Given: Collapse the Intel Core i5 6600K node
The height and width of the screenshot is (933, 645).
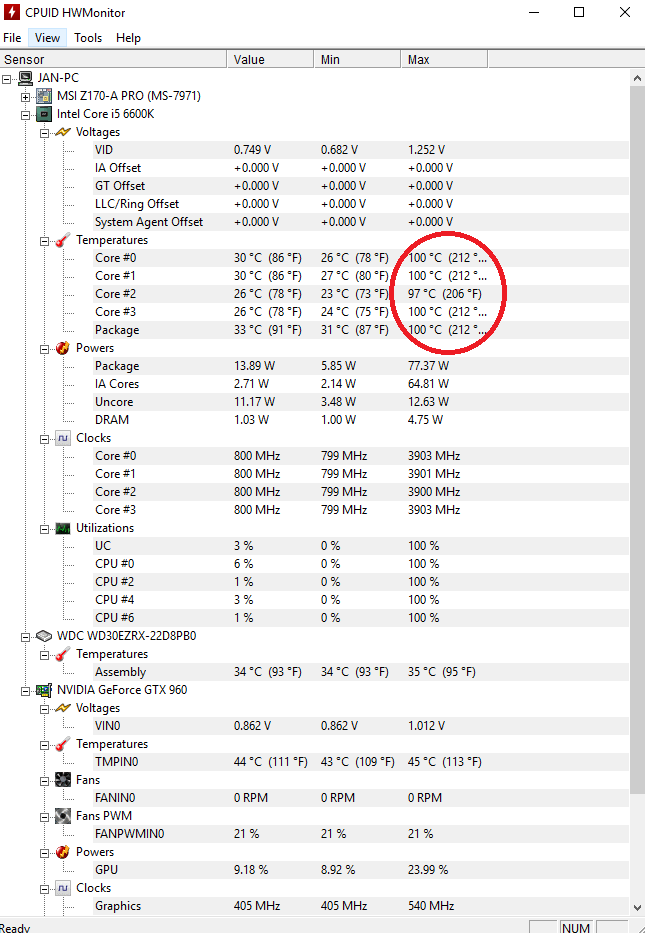Looking at the screenshot, I should click(x=25, y=115).
